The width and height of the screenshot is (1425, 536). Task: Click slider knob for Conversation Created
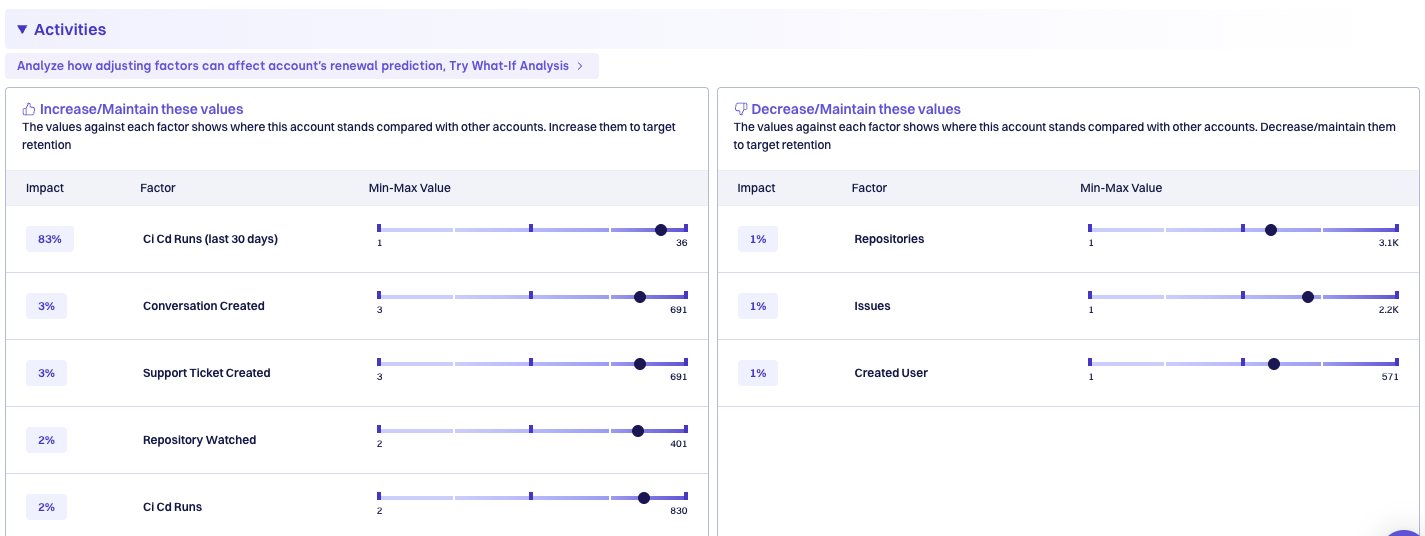click(x=640, y=297)
